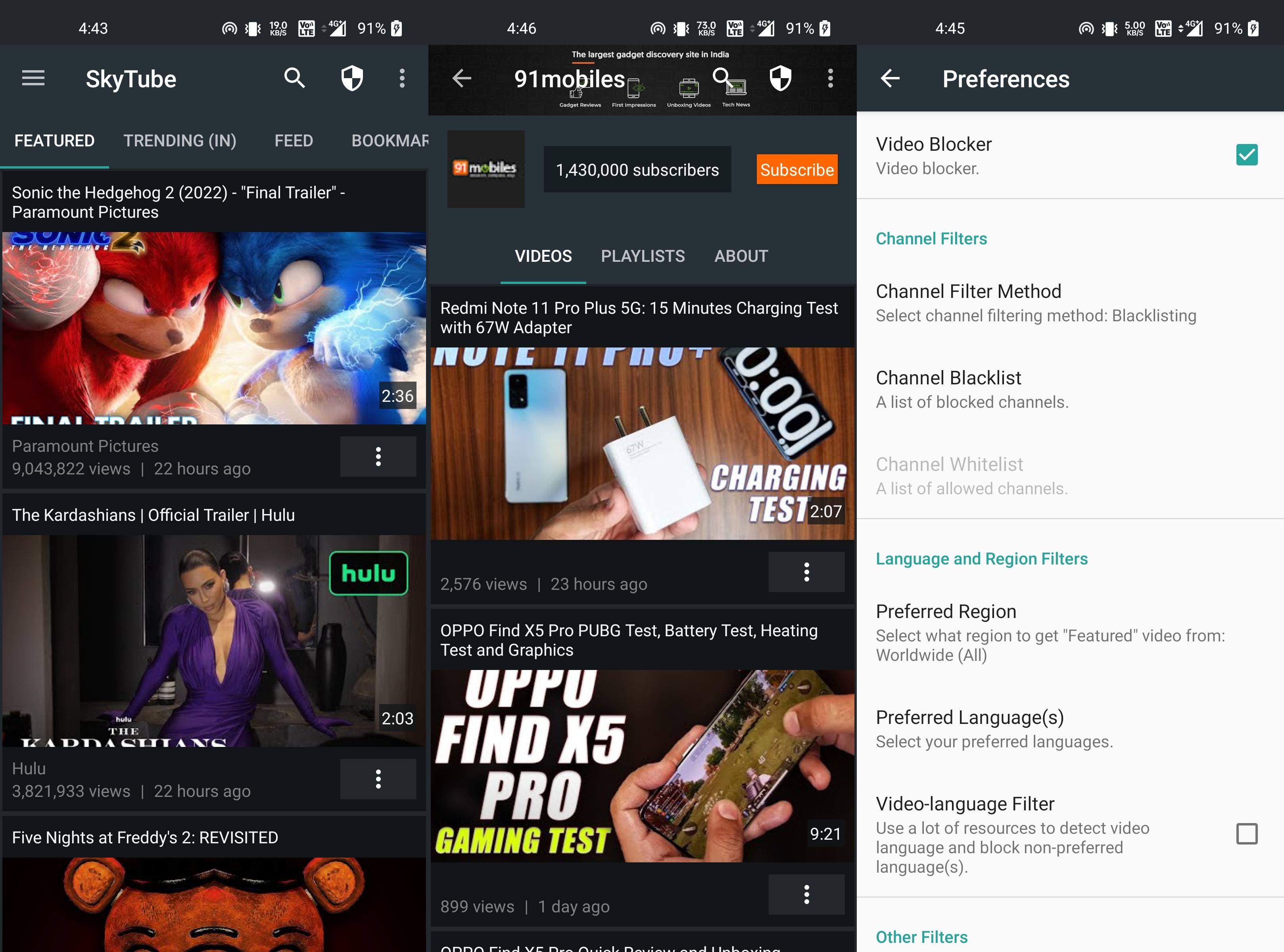Tap Five Nights at Freddy's 2: REVISITED title

point(145,837)
